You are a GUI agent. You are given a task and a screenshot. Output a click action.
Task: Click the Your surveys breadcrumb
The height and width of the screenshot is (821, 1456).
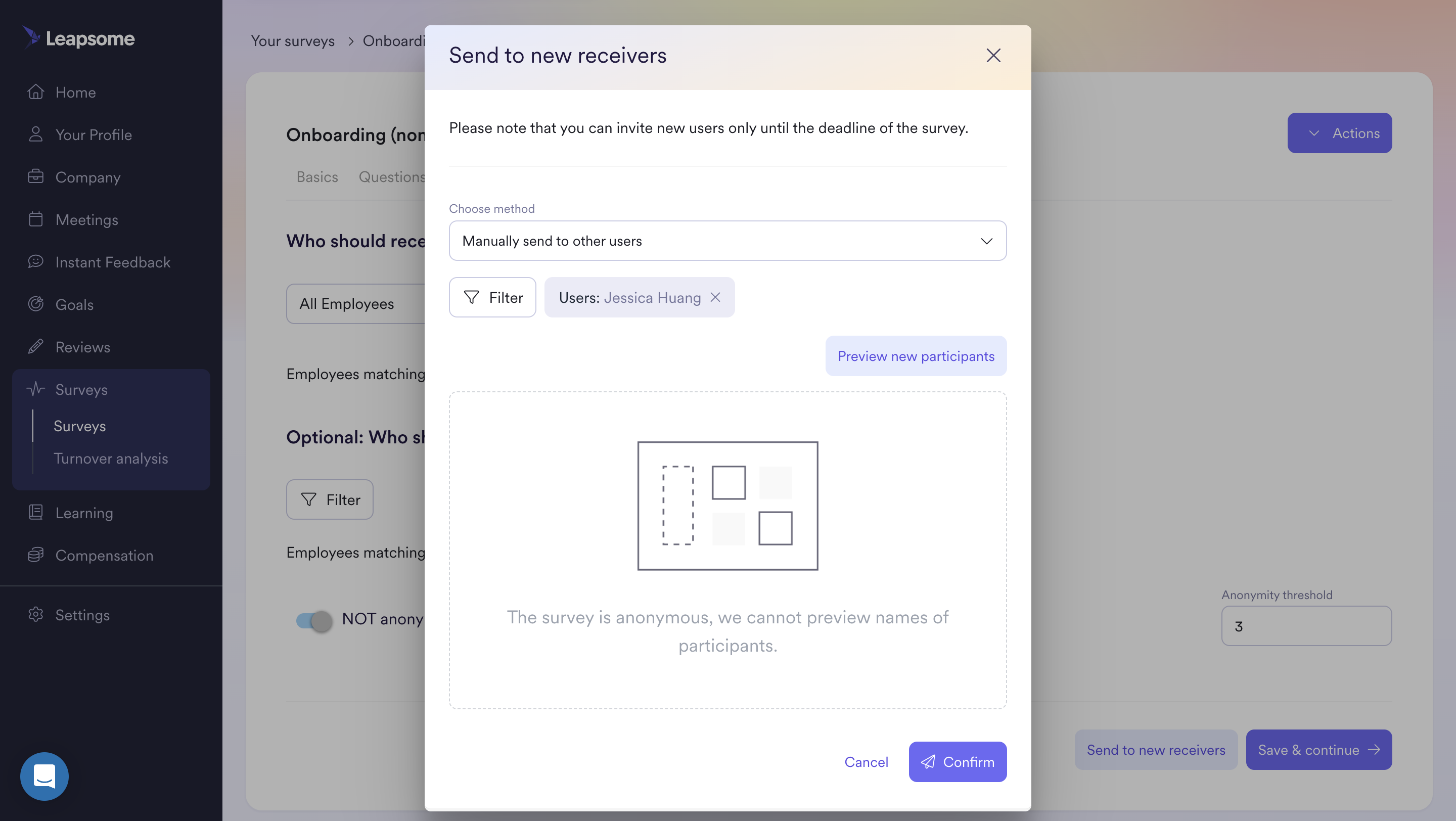click(293, 40)
